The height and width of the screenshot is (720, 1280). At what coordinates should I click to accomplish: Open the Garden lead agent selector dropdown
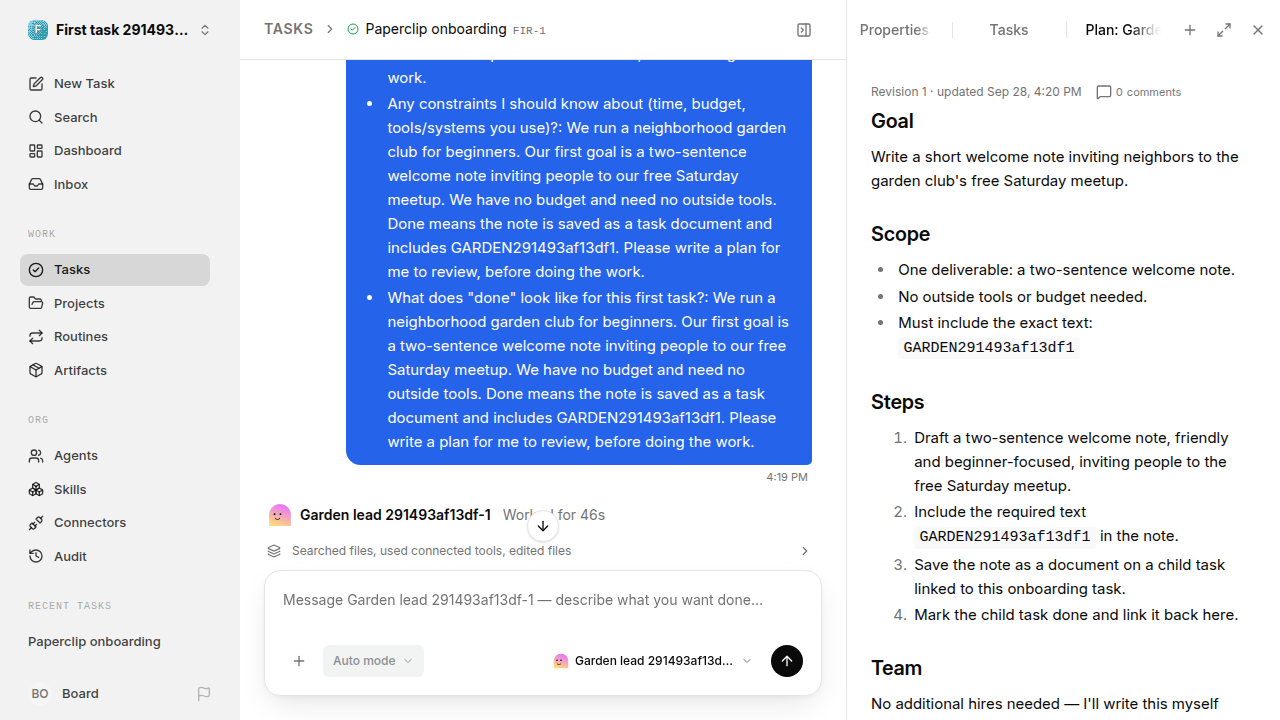coord(652,661)
